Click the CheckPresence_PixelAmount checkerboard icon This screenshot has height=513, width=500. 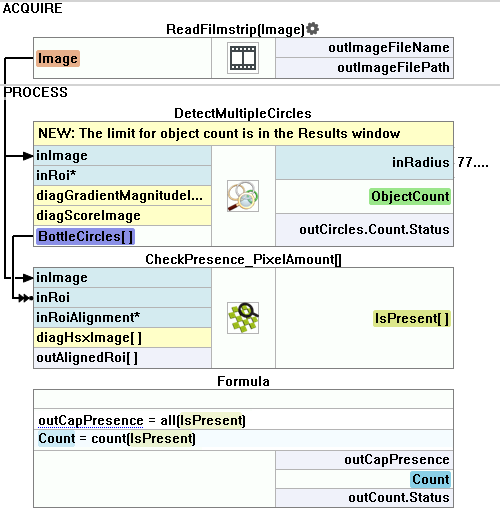tap(243, 318)
